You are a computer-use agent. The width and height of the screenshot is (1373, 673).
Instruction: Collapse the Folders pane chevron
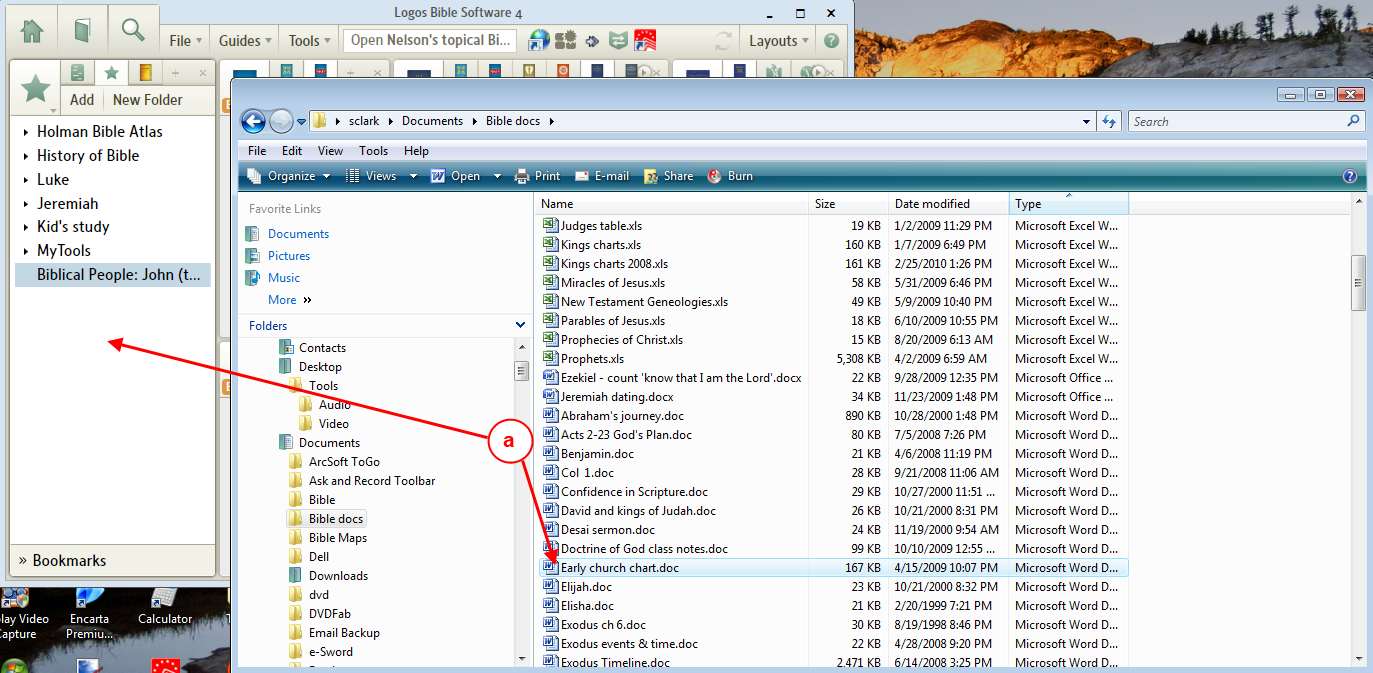click(520, 326)
